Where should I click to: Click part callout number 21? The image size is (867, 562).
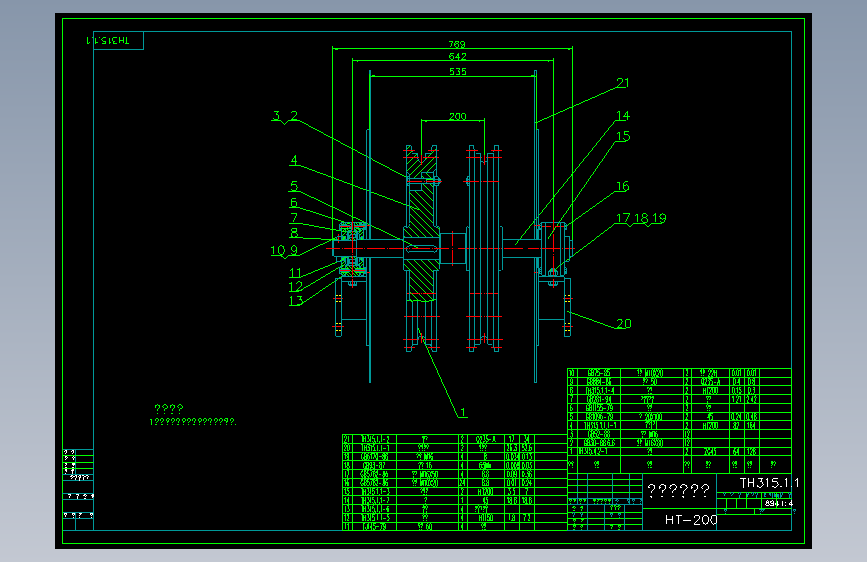(x=623, y=83)
